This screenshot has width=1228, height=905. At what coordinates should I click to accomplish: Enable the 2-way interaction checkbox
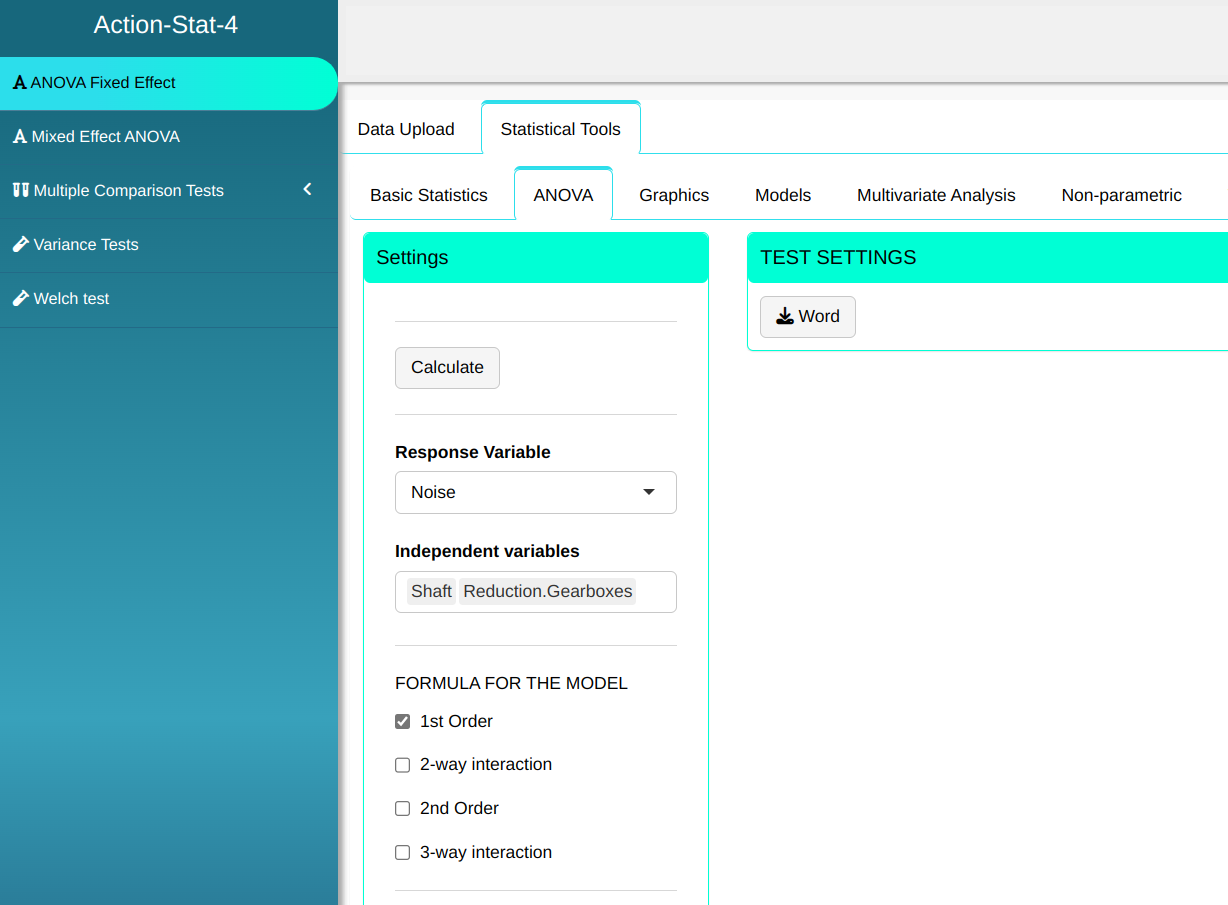403,765
